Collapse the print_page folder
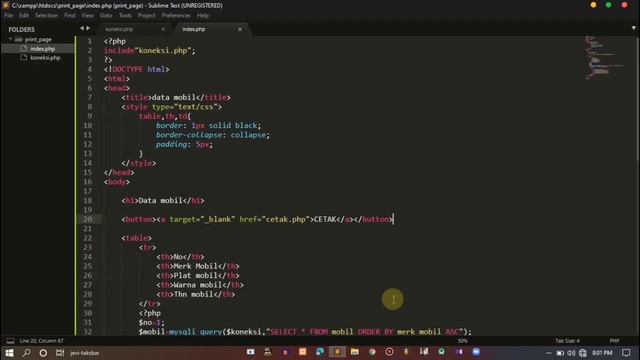Screen dimensions: 640x360 (10, 40)
